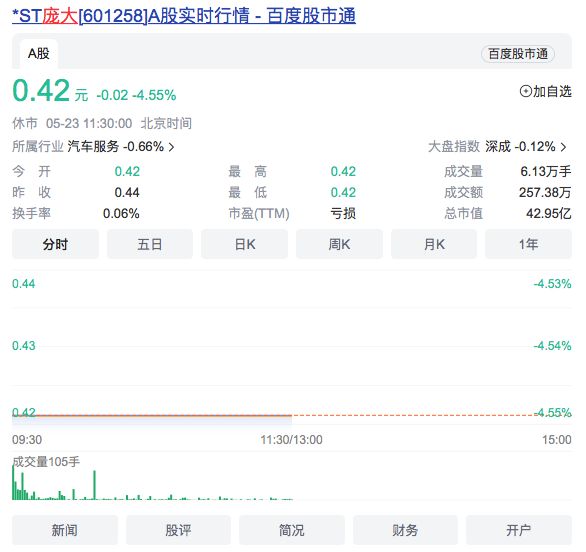Click the 09:30 time axis label
The image size is (586, 552).
(27, 440)
